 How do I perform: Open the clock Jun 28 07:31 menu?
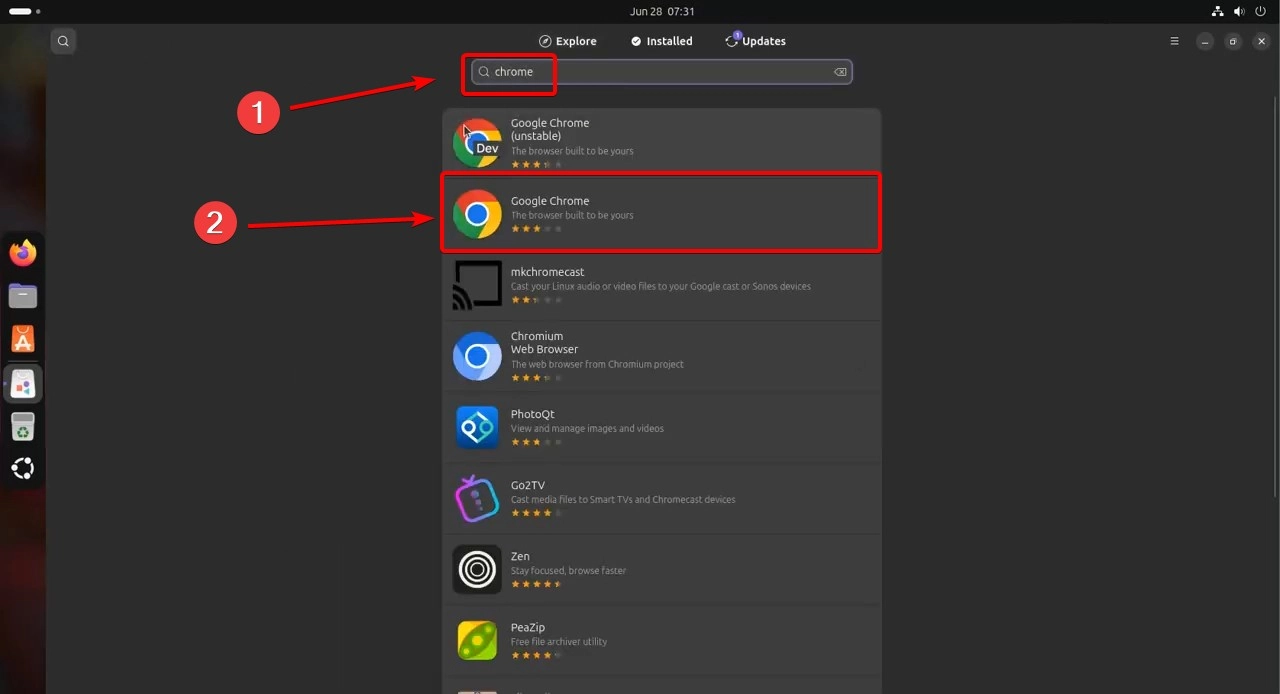tap(662, 11)
